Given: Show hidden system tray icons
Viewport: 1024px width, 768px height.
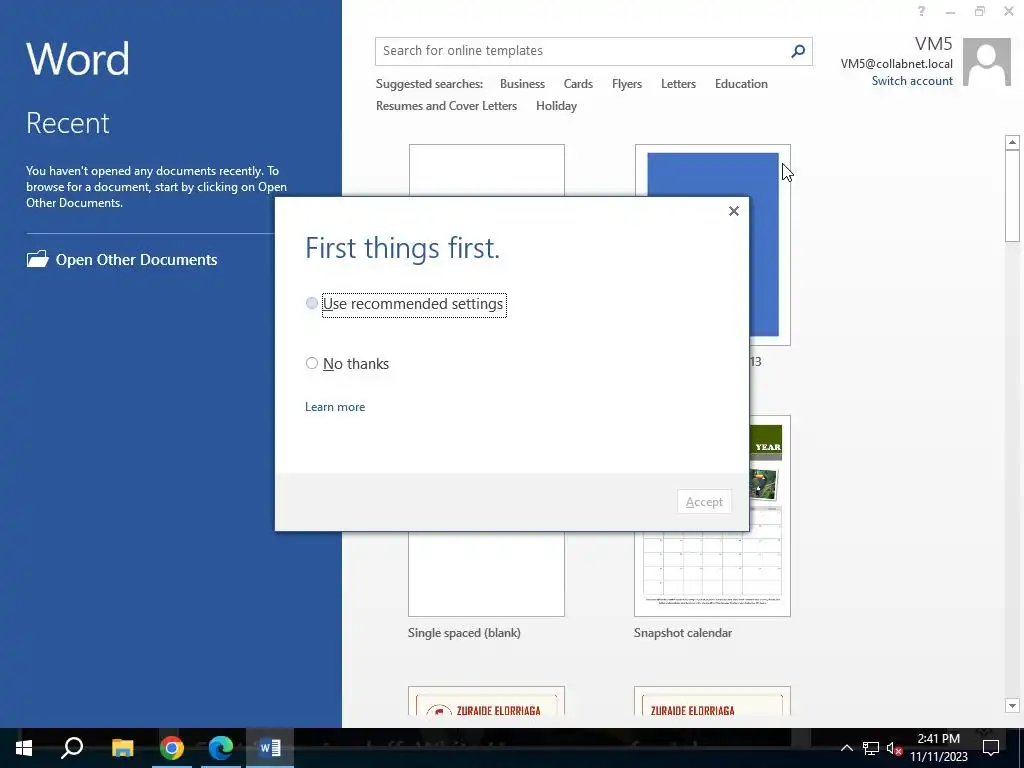Looking at the screenshot, I should coord(846,748).
